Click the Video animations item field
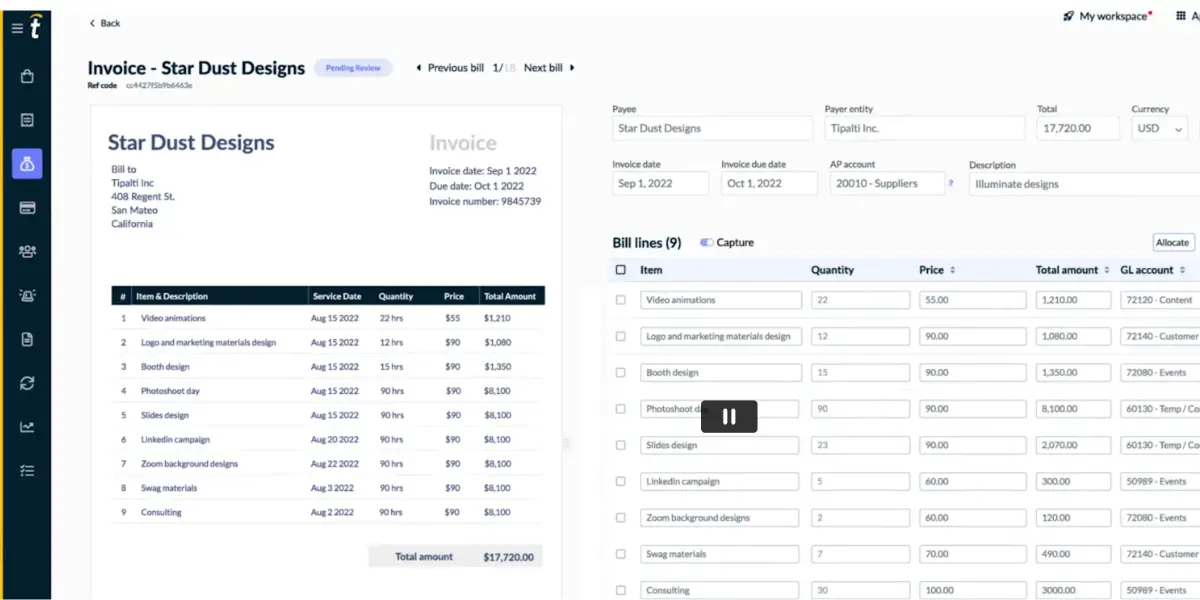The image size is (1200, 600). pos(721,300)
